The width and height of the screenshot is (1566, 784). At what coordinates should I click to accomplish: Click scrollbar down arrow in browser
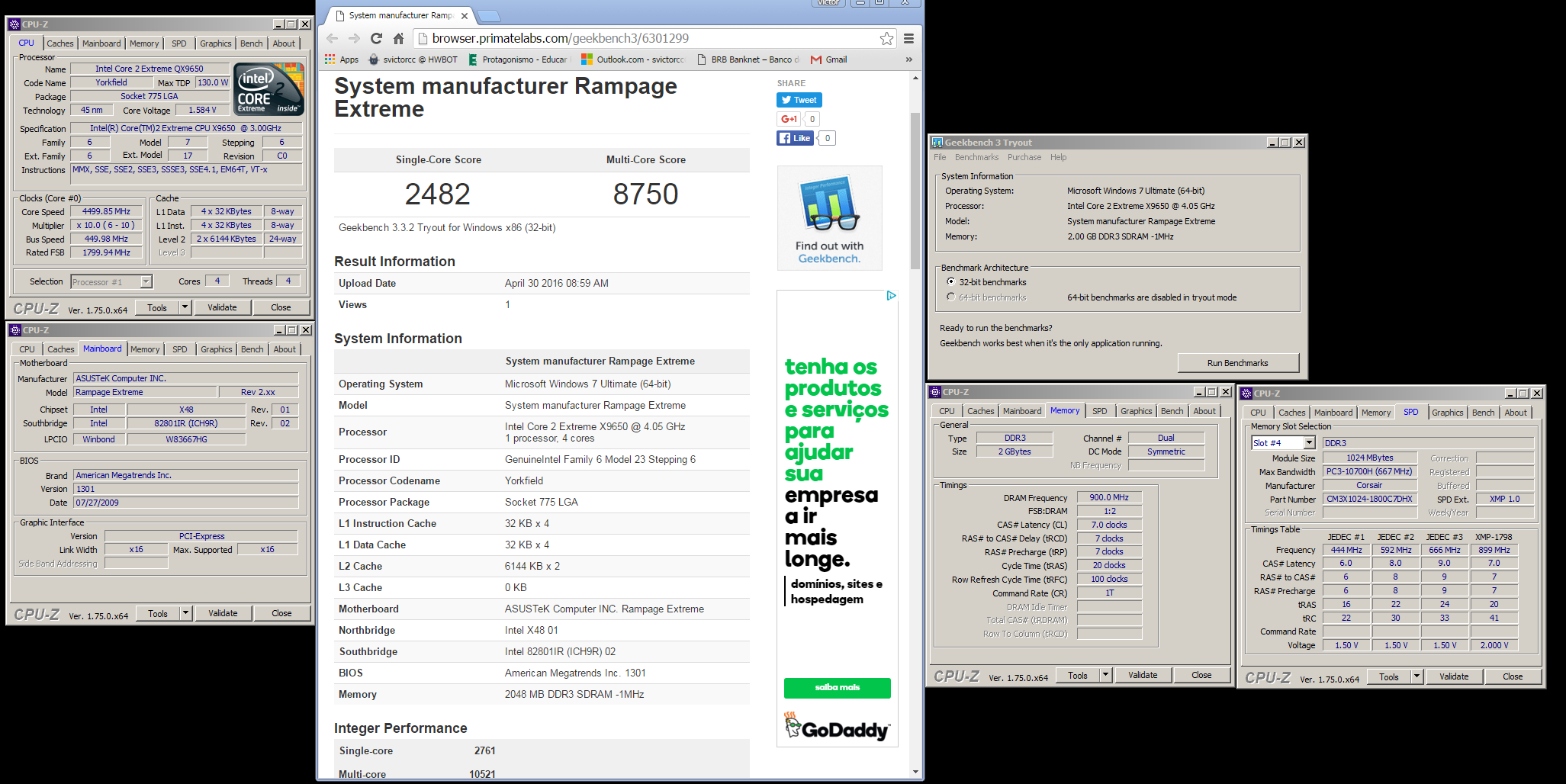[x=915, y=772]
